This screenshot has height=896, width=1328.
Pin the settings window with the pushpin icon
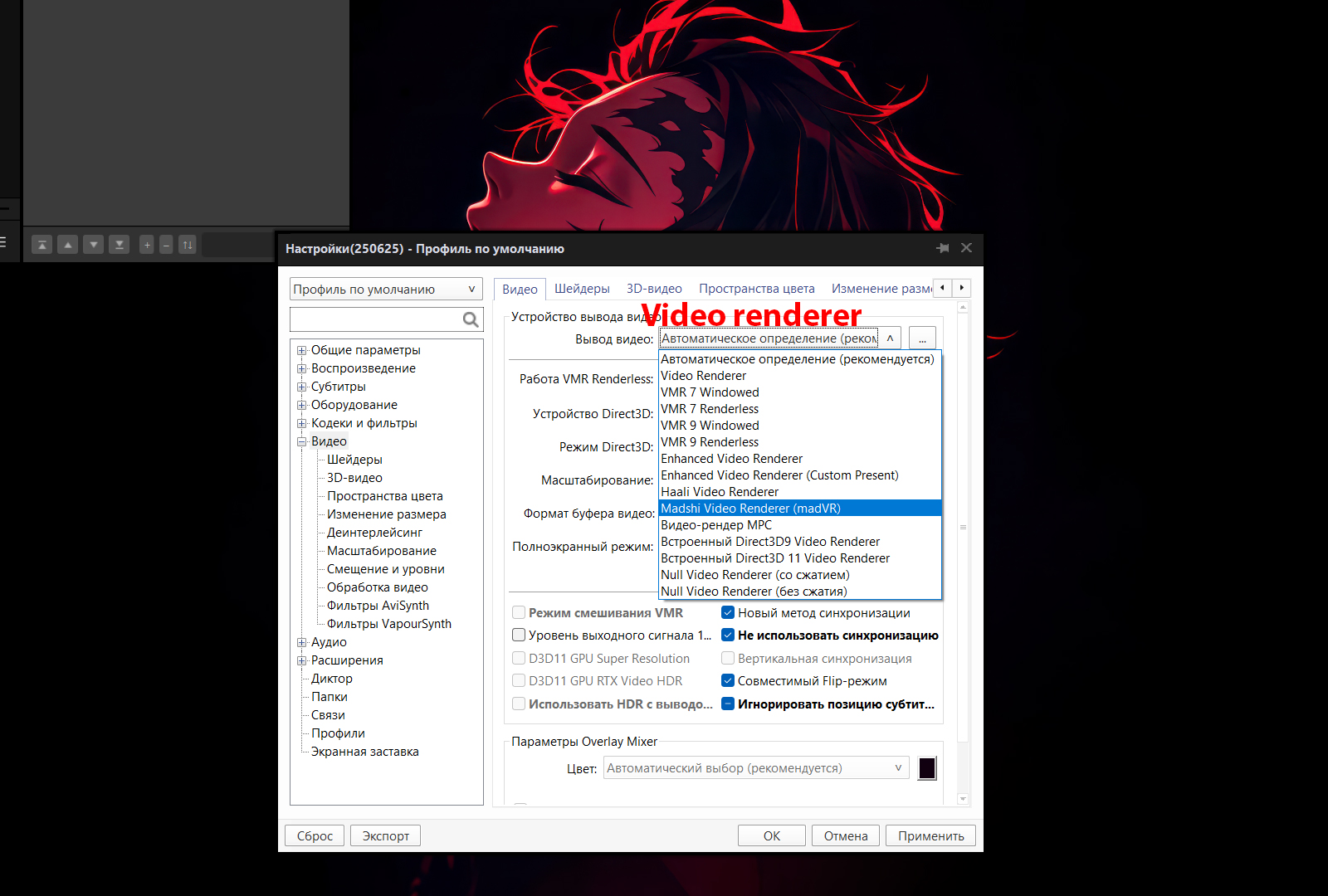(x=943, y=248)
